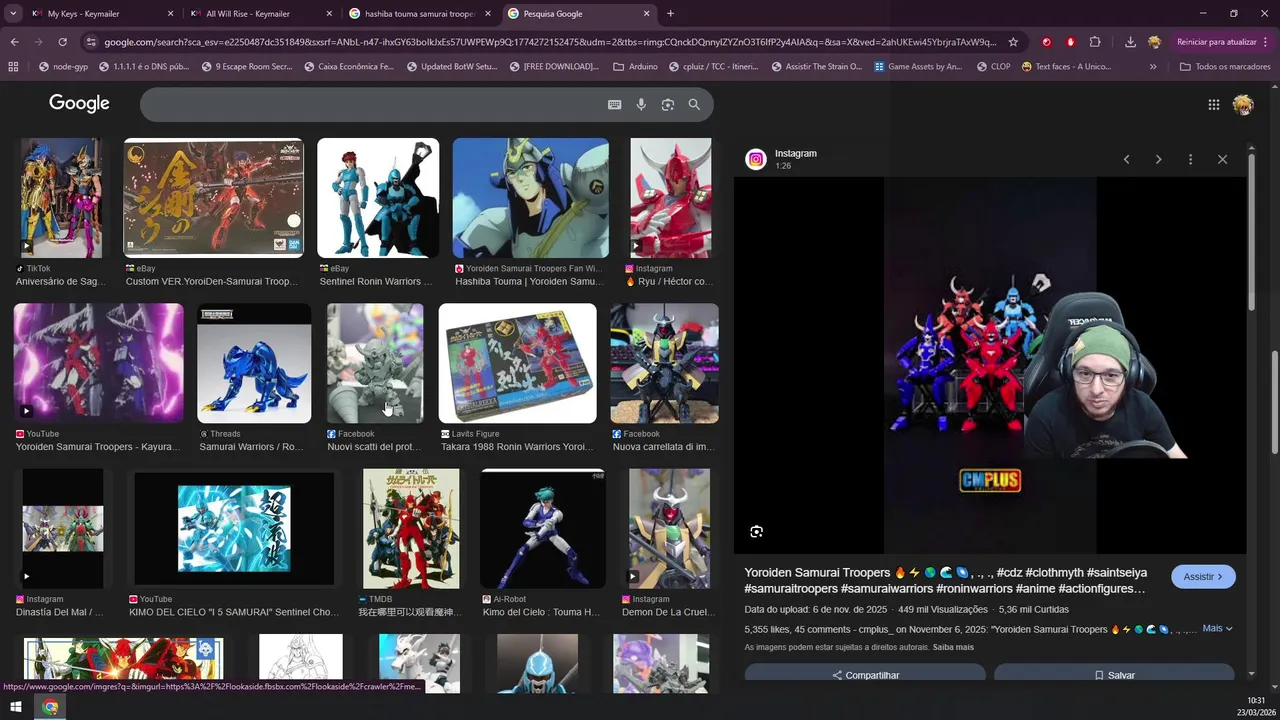Show the hidden bookmarks overflow chevron
The width and height of the screenshot is (1280, 720).
pos(1153,66)
